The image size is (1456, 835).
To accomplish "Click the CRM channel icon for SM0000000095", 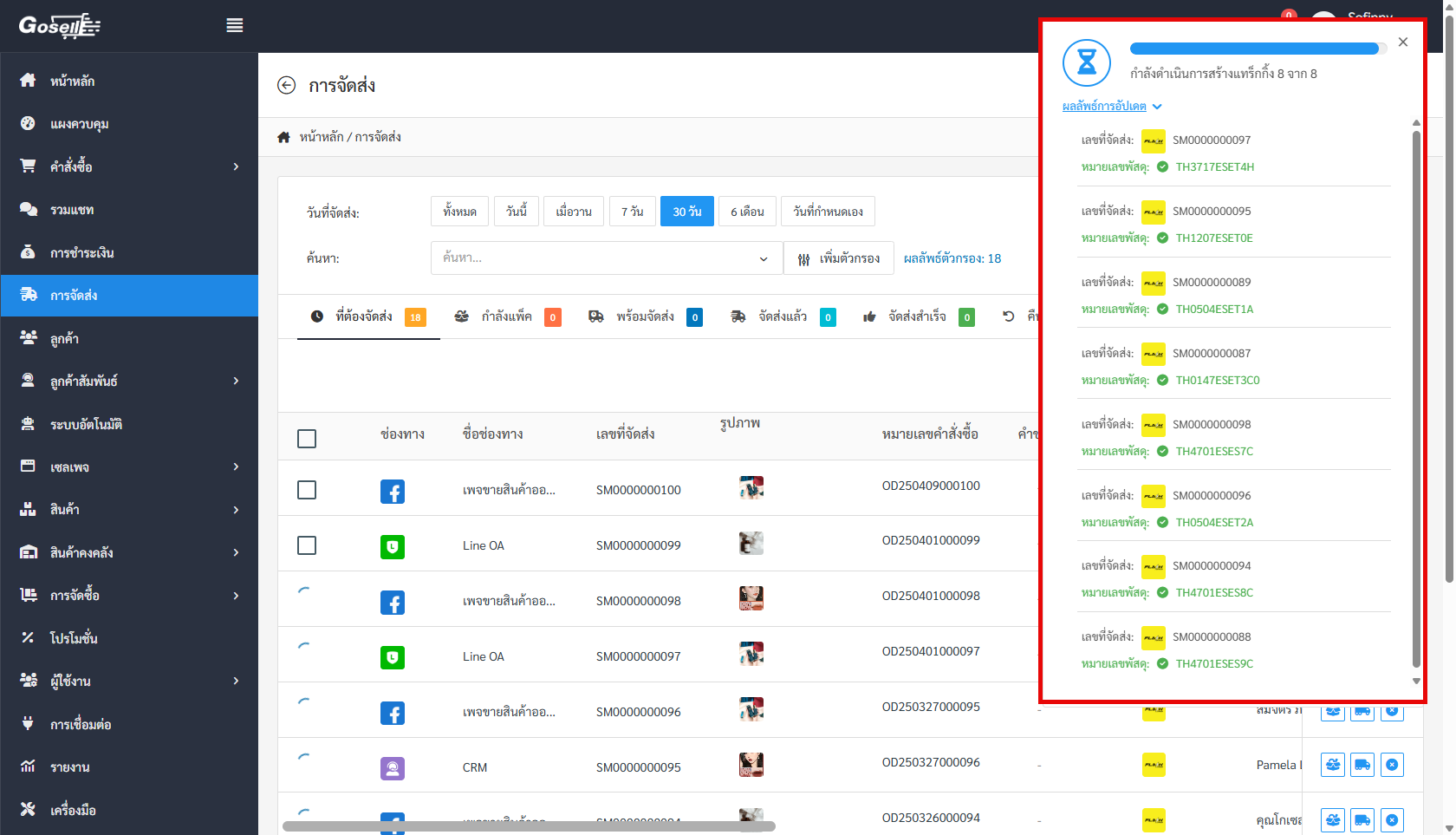I will [x=392, y=768].
